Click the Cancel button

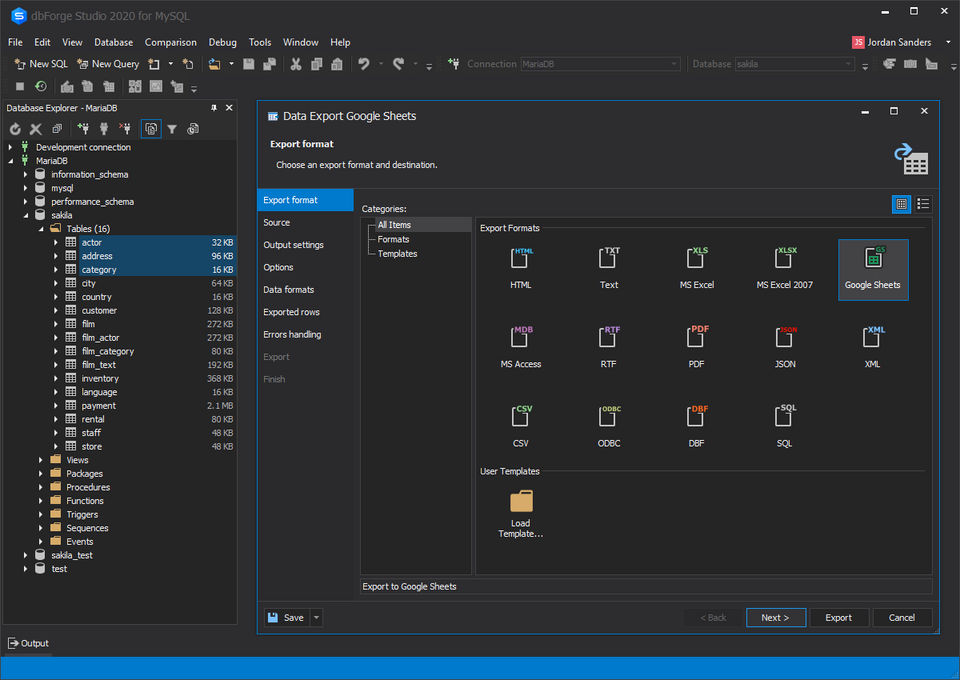click(901, 618)
